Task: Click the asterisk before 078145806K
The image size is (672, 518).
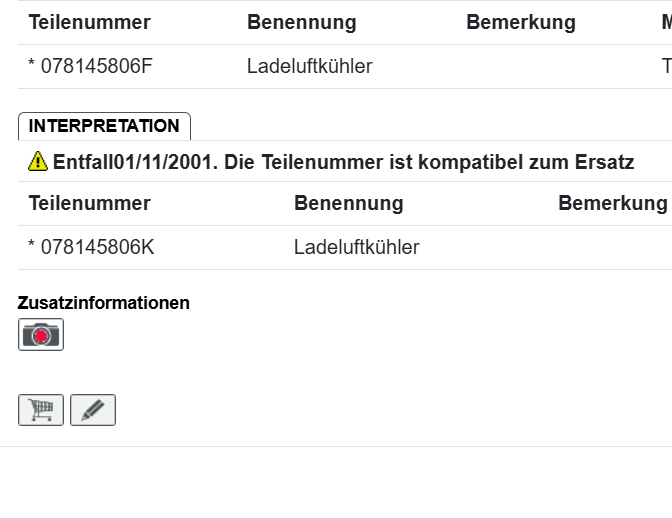Action: click(x=32, y=247)
